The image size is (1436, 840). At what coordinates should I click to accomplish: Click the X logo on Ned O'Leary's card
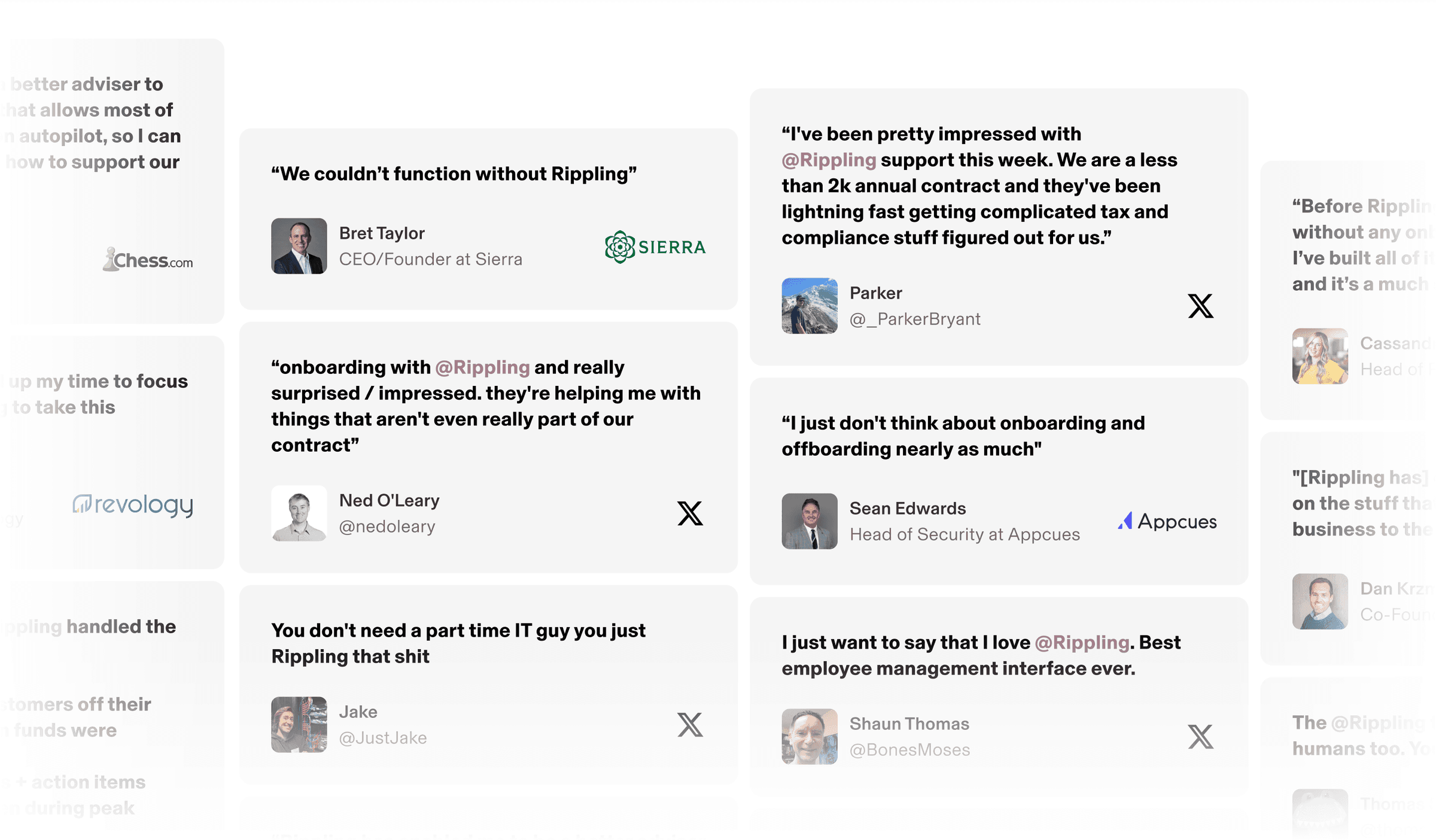pyautogui.click(x=690, y=513)
